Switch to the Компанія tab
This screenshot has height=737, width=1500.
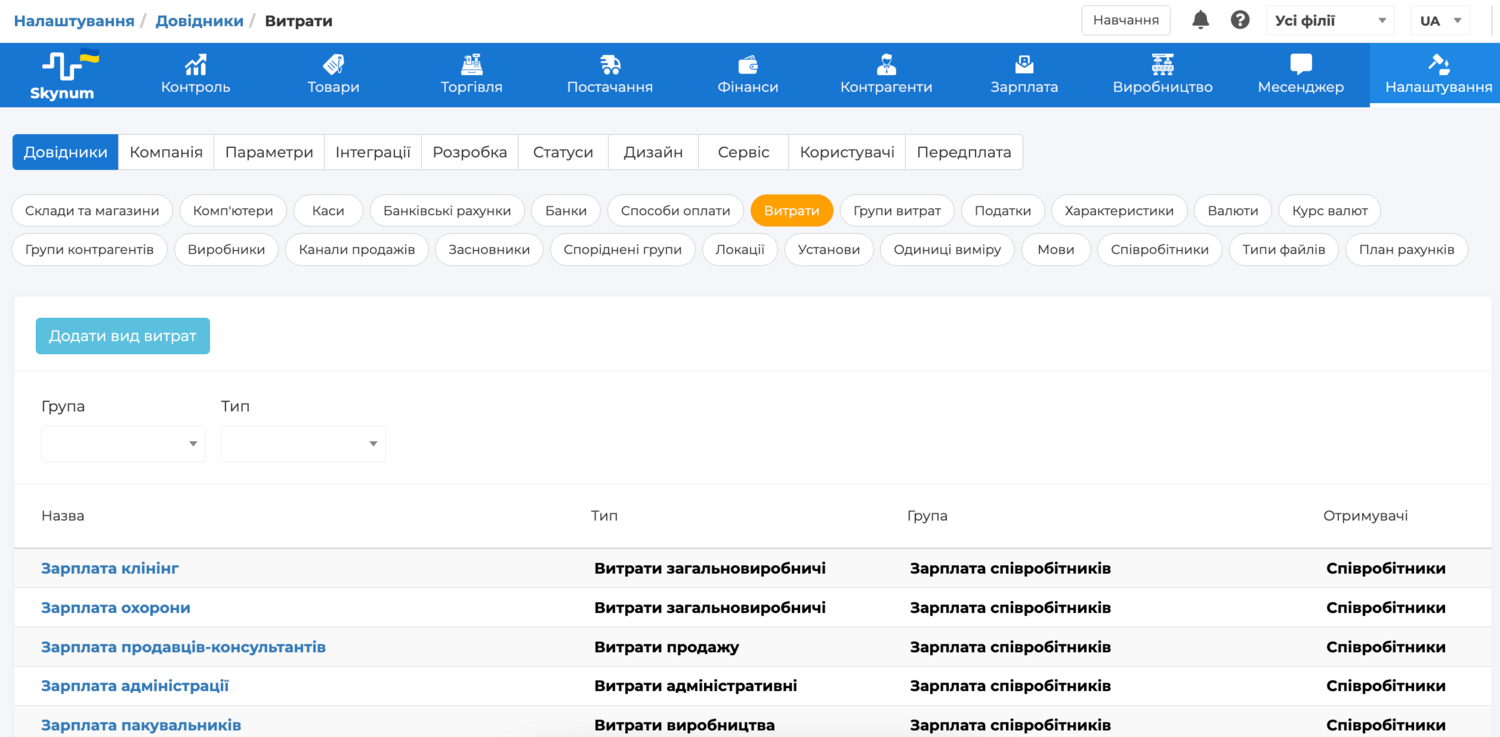pyautogui.click(x=166, y=152)
